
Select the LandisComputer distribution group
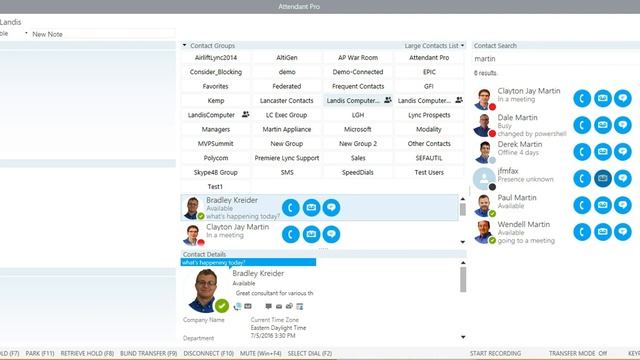pos(216,115)
